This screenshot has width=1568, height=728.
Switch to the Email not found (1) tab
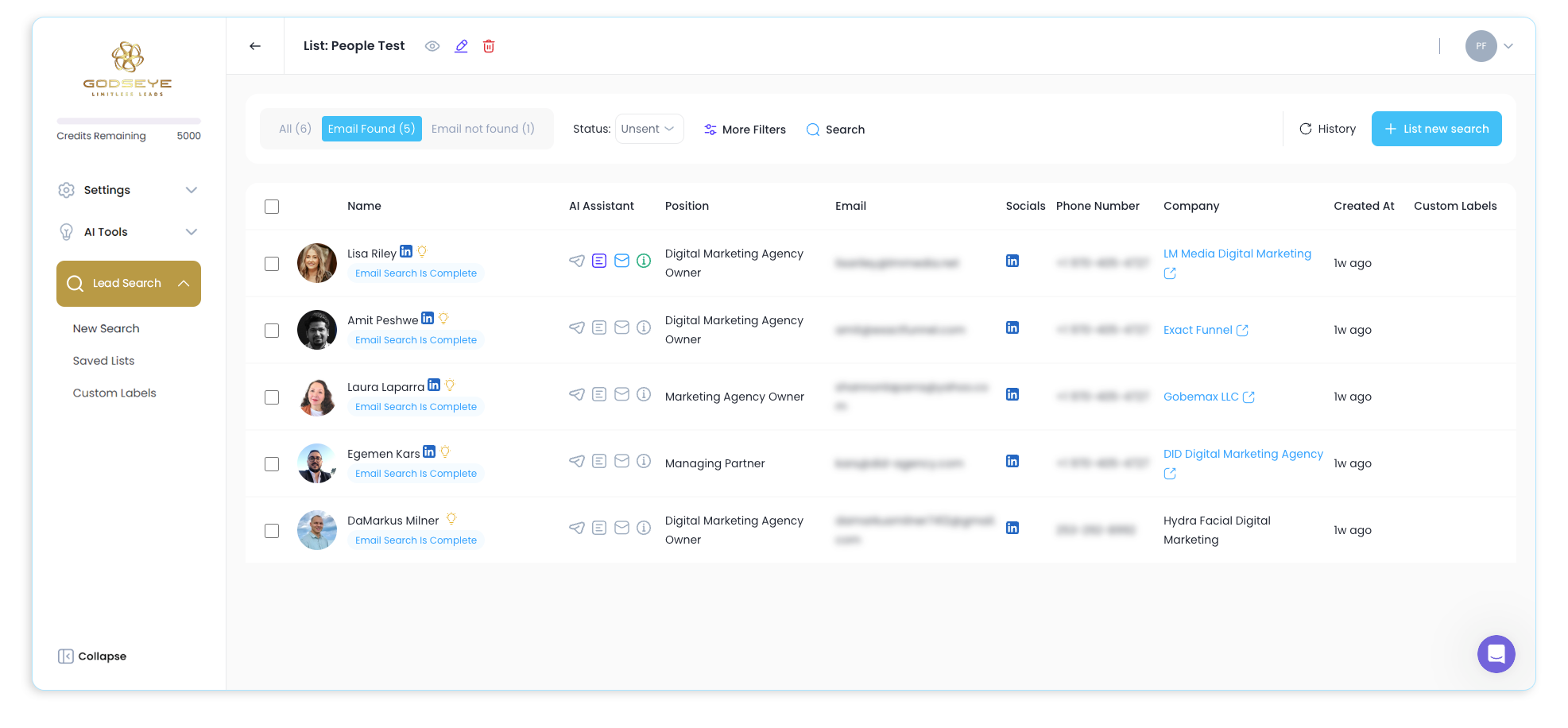coord(483,129)
